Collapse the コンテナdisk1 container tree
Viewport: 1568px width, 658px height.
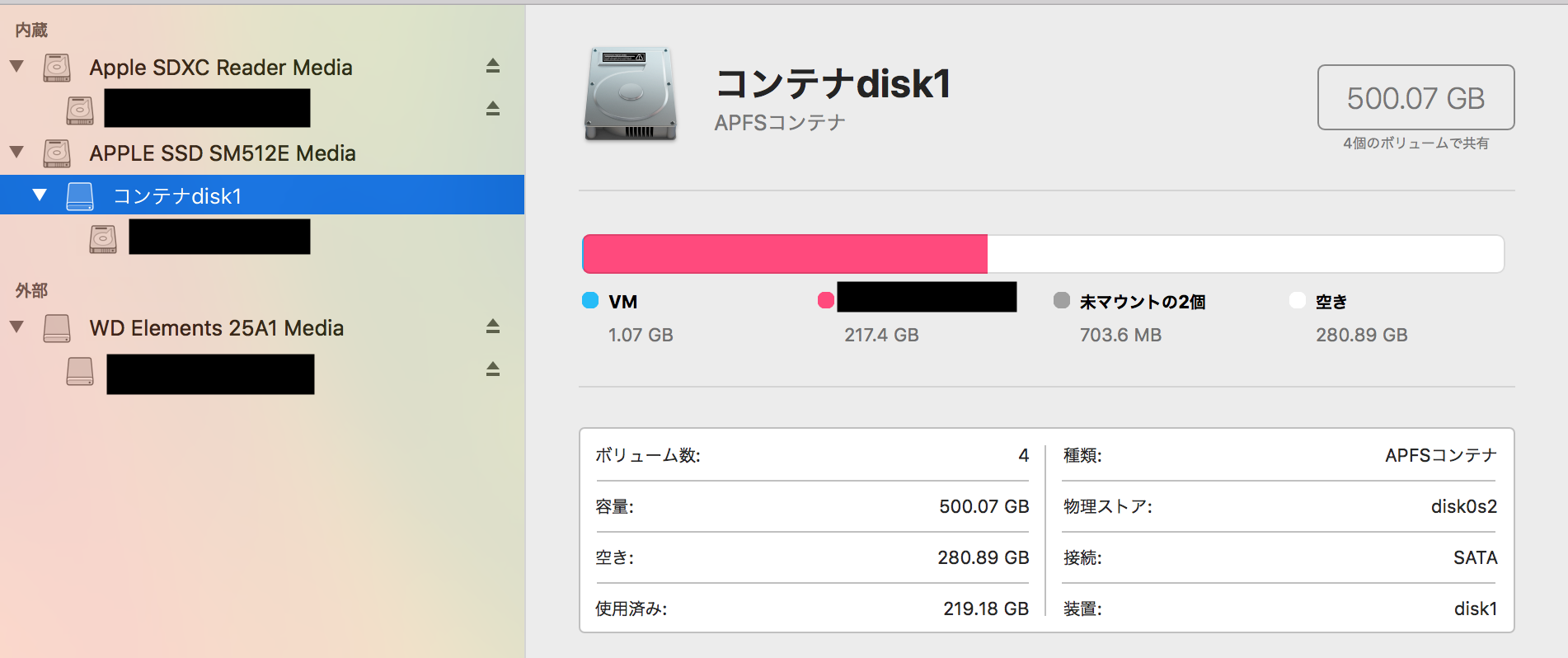40,195
